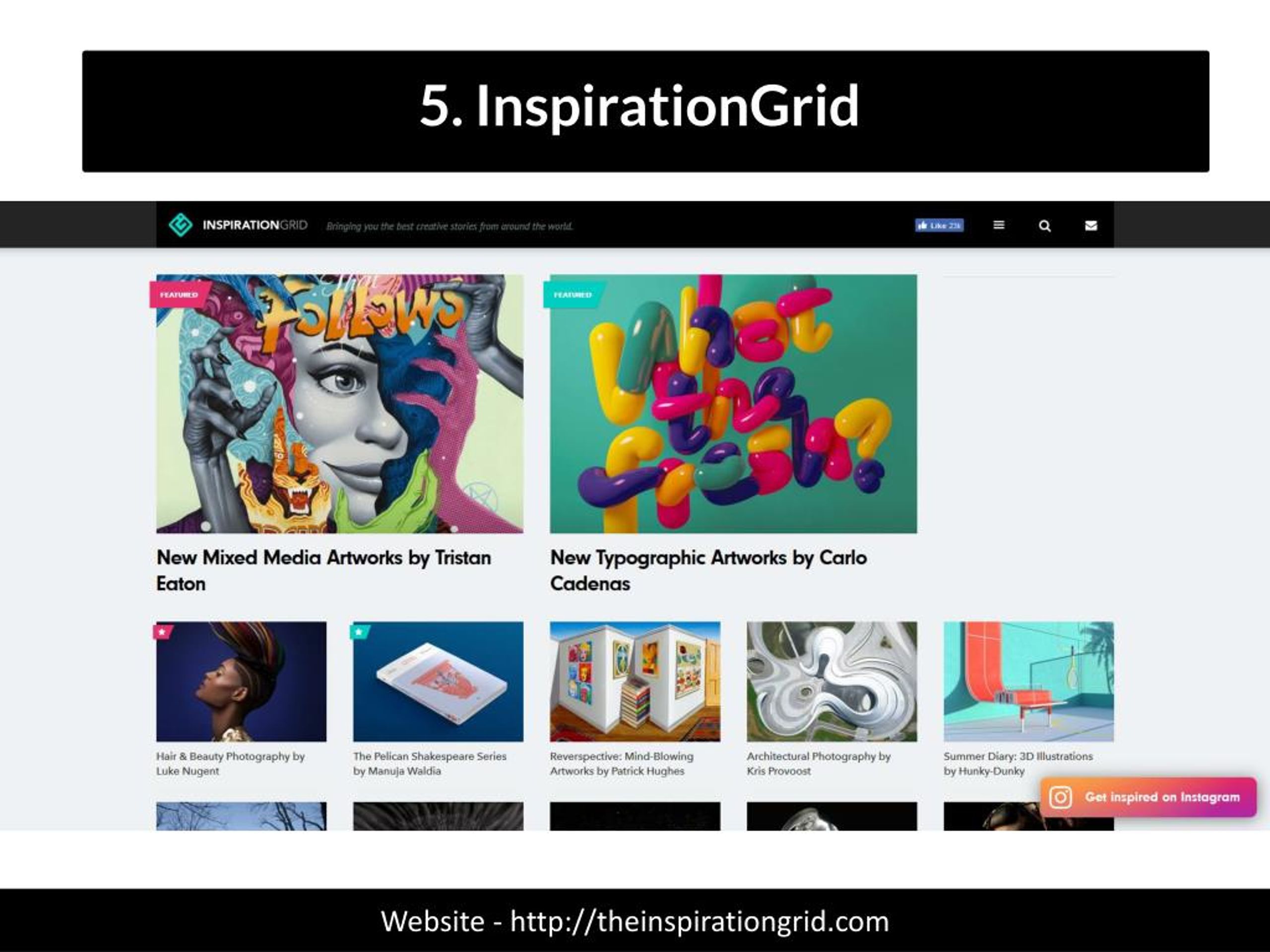Open the search magnifier icon

point(1045,226)
